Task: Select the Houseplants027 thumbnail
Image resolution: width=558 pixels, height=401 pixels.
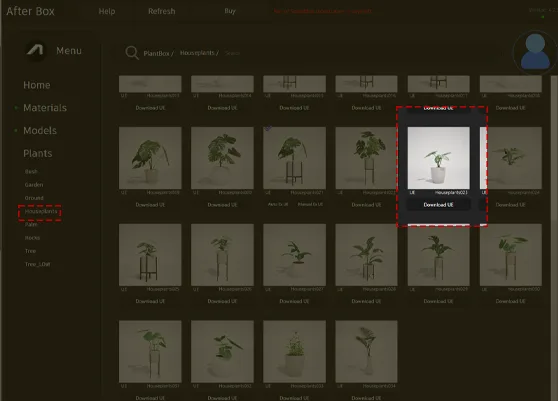Action: (294, 255)
